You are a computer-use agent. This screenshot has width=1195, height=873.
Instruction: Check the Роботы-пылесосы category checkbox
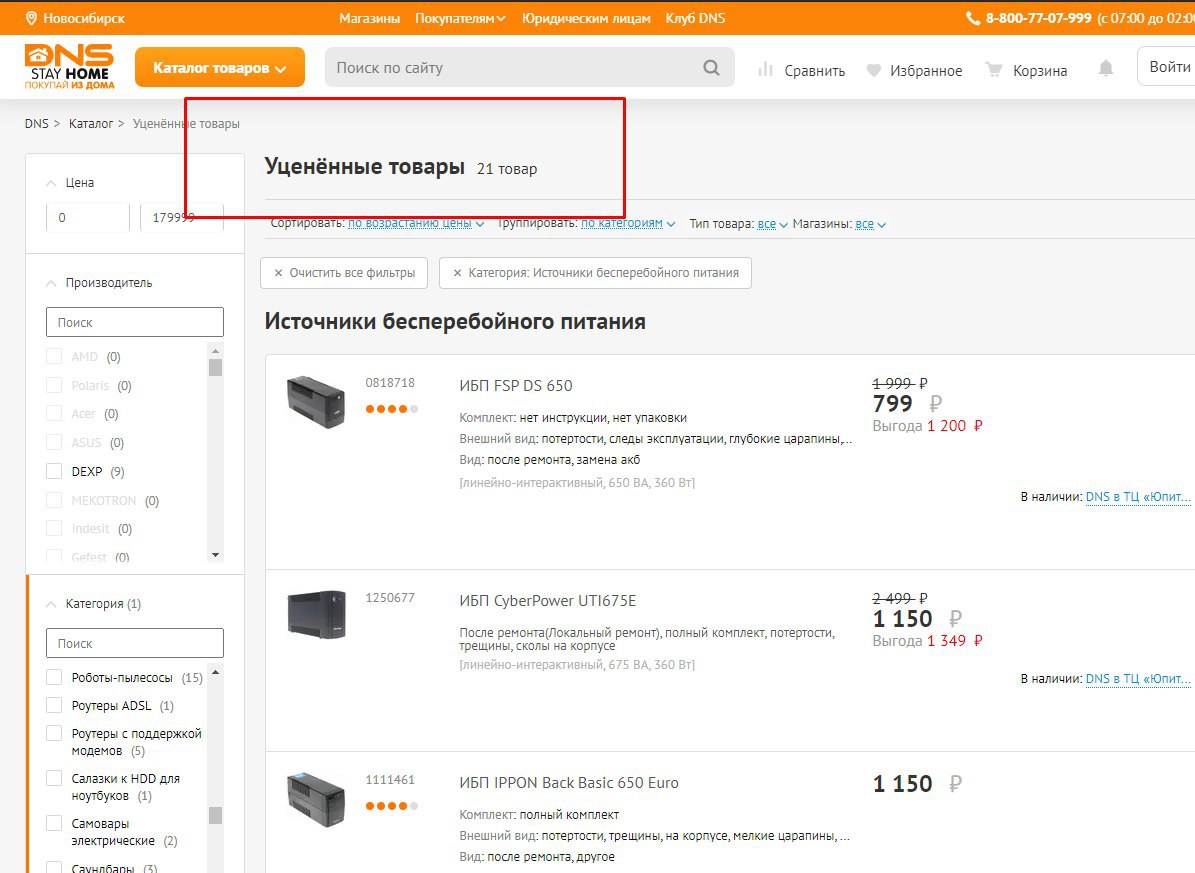54,677
